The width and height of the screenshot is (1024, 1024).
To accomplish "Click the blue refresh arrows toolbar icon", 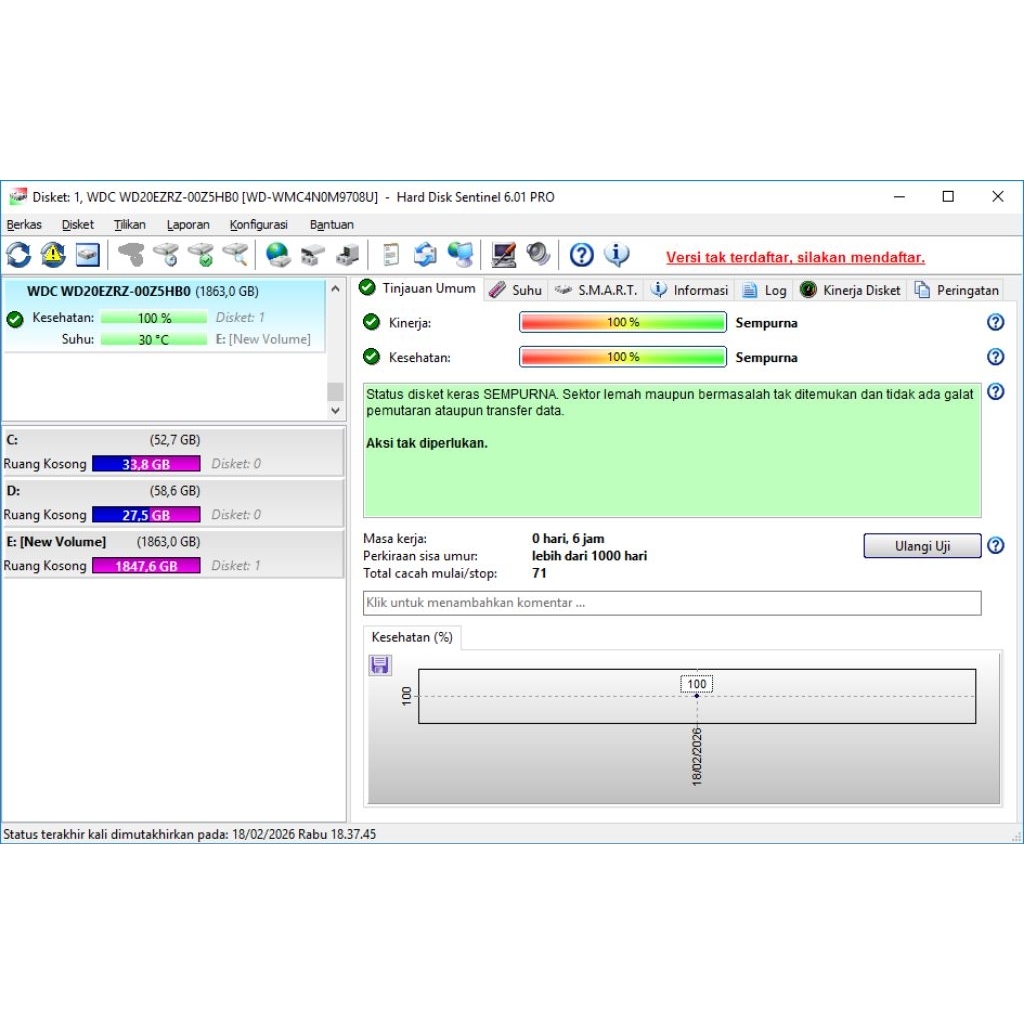I will point(19,255).
